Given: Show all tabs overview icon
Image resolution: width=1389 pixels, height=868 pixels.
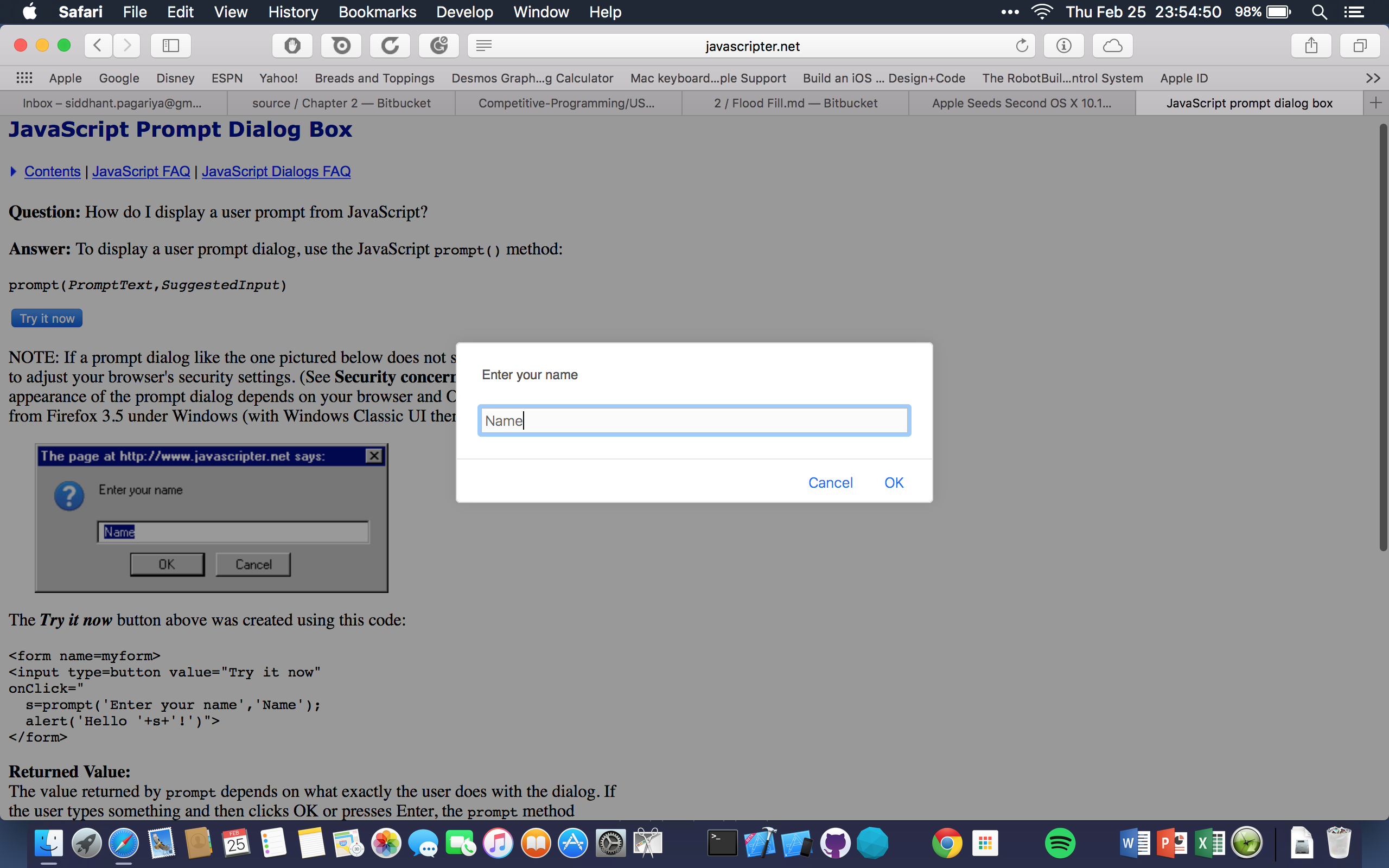Looking at the screenshot, I should tap(1359, 46).
